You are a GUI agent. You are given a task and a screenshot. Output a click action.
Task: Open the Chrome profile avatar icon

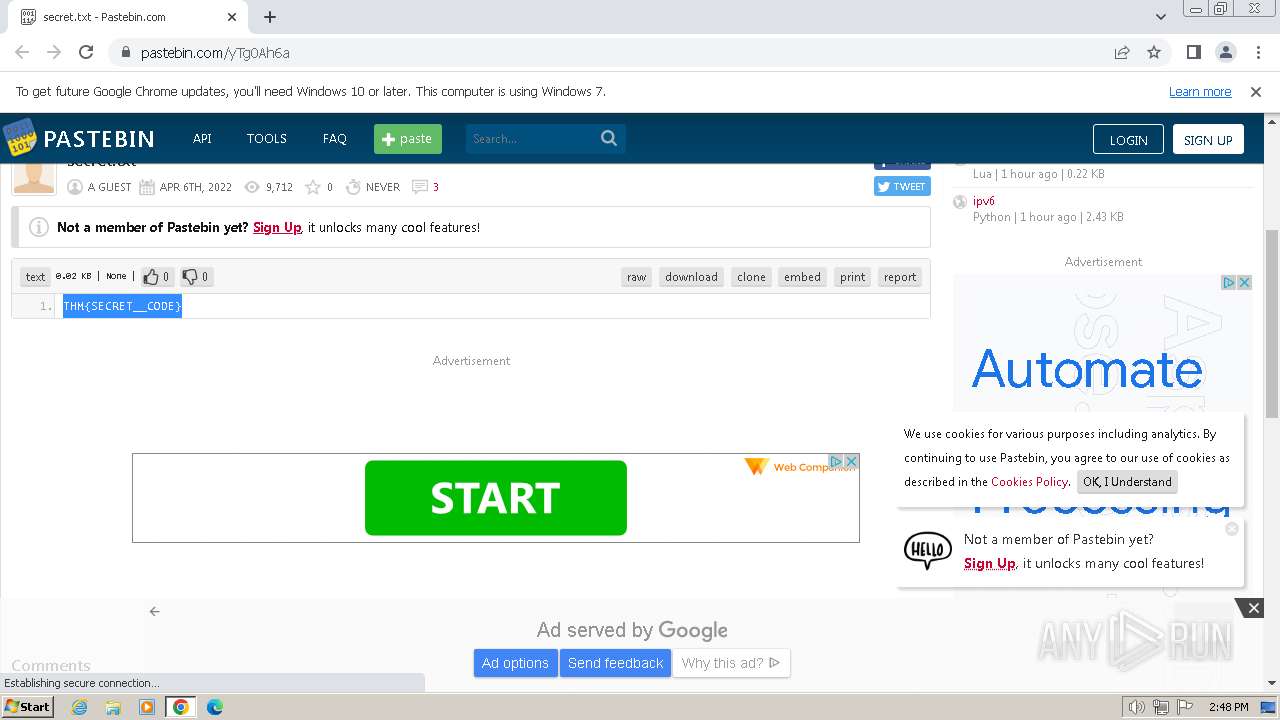click(1226, 52)
